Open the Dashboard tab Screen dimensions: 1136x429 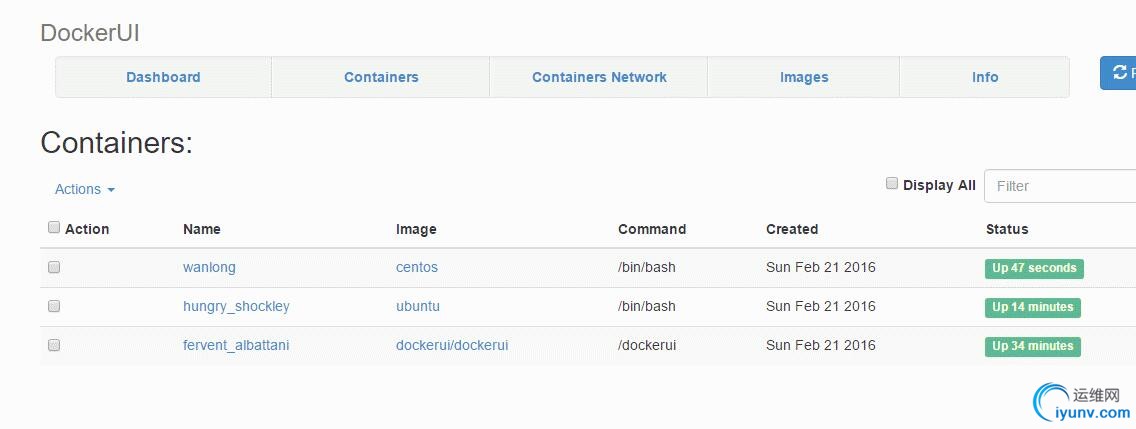[x=163, y=77]
